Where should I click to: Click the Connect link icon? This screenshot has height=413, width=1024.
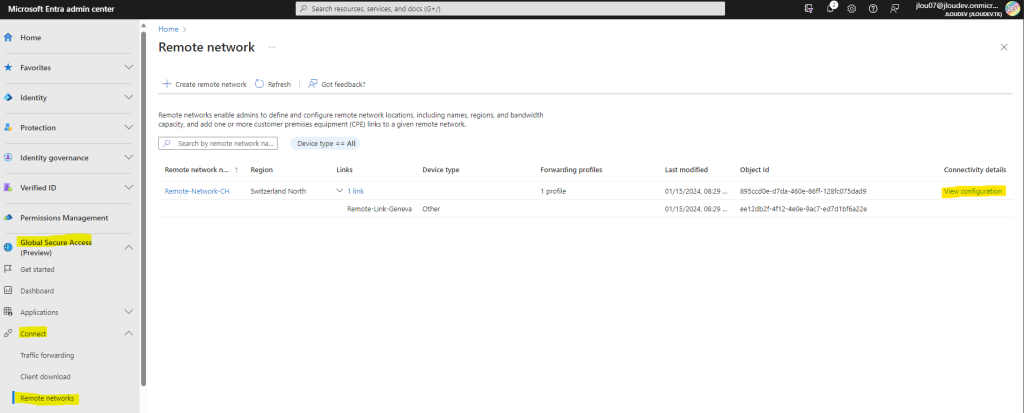8,334
